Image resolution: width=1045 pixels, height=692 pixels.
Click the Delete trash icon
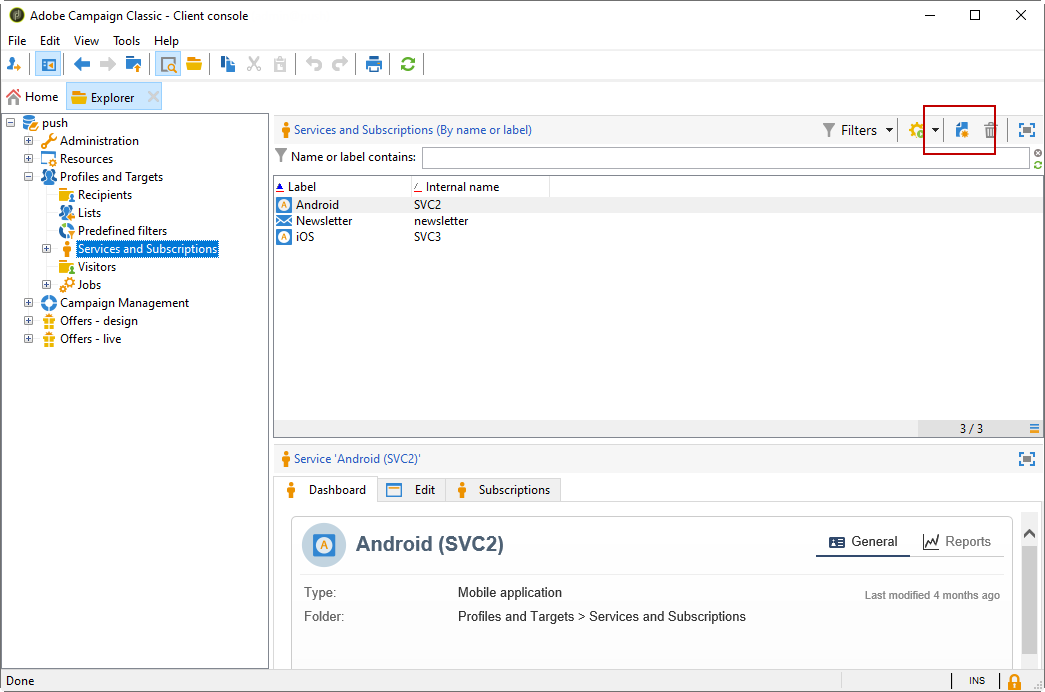pos(990,130)
